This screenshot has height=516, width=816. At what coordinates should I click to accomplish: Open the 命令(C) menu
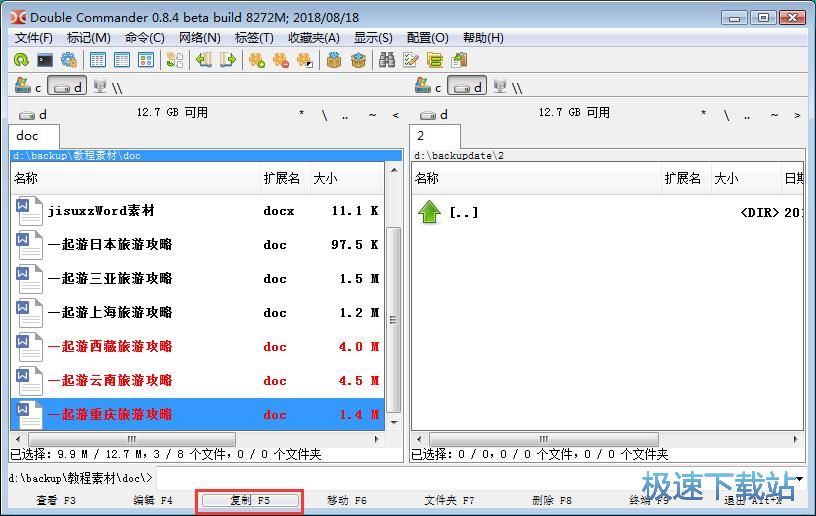145,38
